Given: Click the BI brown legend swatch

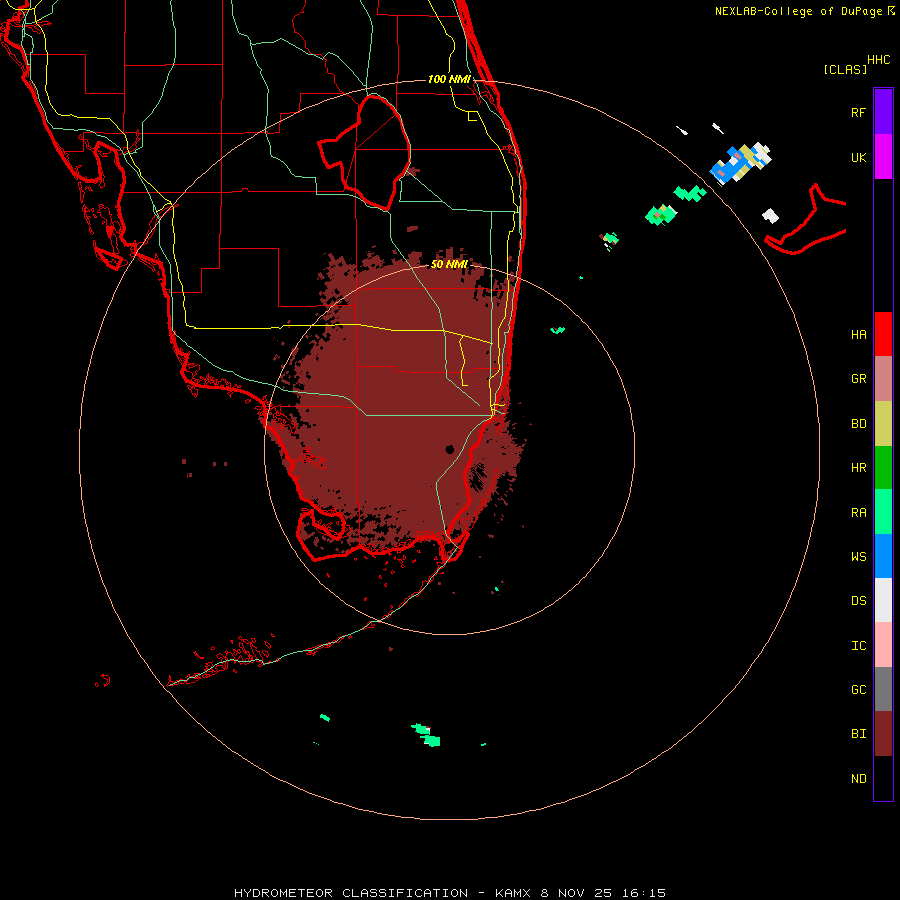Looking at the screenshot, I should coord(883,734).
